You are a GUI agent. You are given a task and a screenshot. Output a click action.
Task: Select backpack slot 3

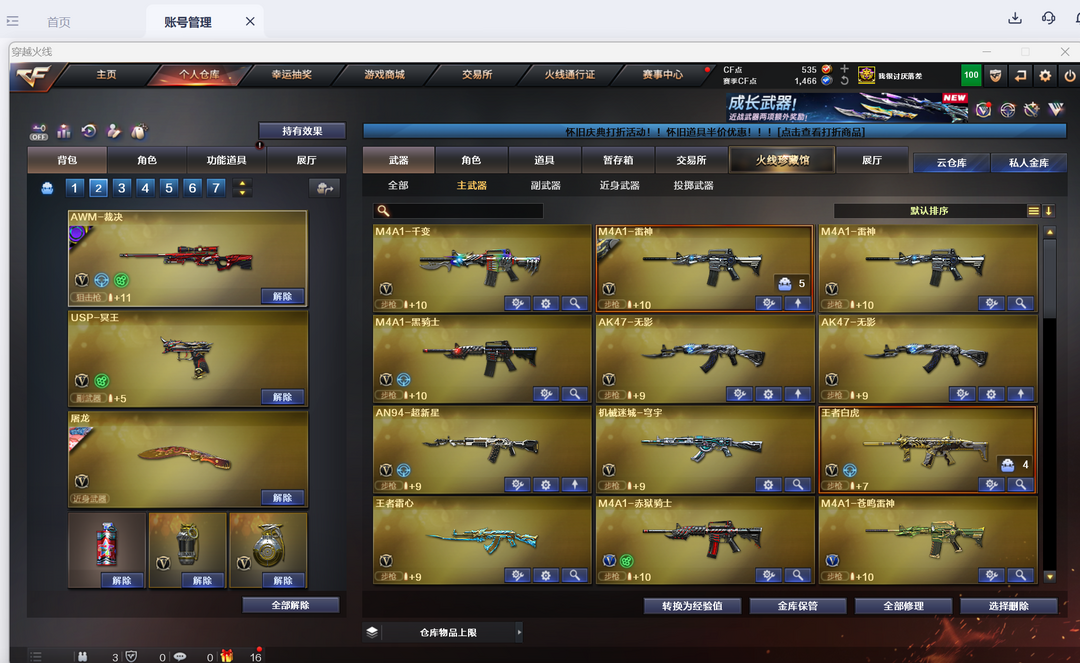[121, 187]
